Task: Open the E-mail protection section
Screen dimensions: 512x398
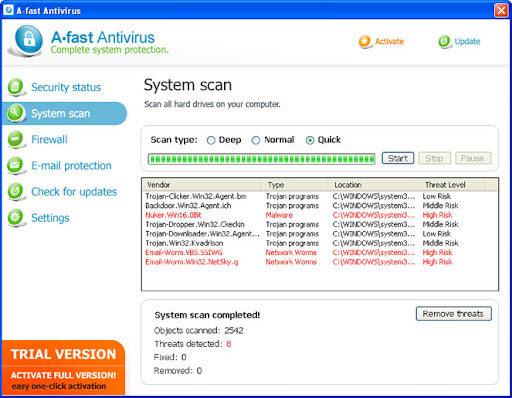Action: (71, 166)
